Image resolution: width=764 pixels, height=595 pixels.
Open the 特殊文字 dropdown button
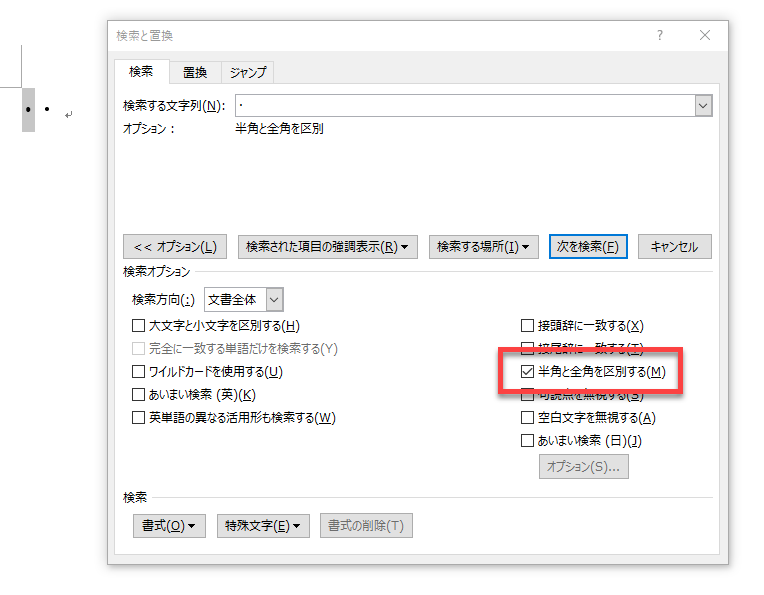click(264, 526)
